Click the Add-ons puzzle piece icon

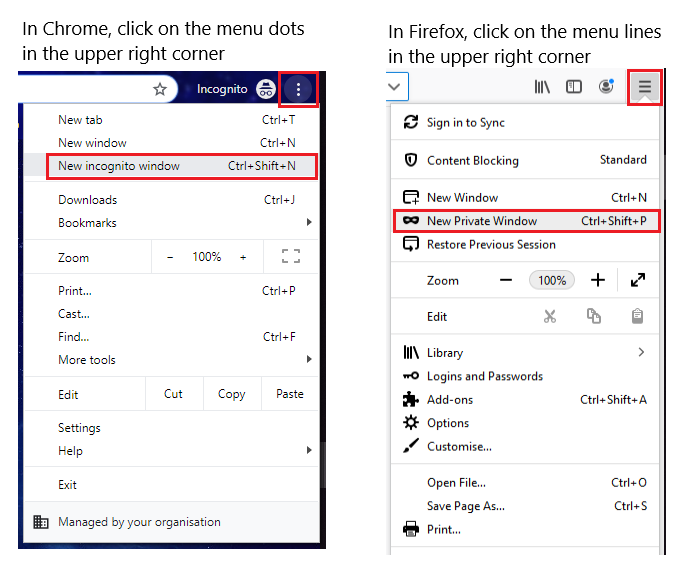pyautogui.click(x=411, y=399)
